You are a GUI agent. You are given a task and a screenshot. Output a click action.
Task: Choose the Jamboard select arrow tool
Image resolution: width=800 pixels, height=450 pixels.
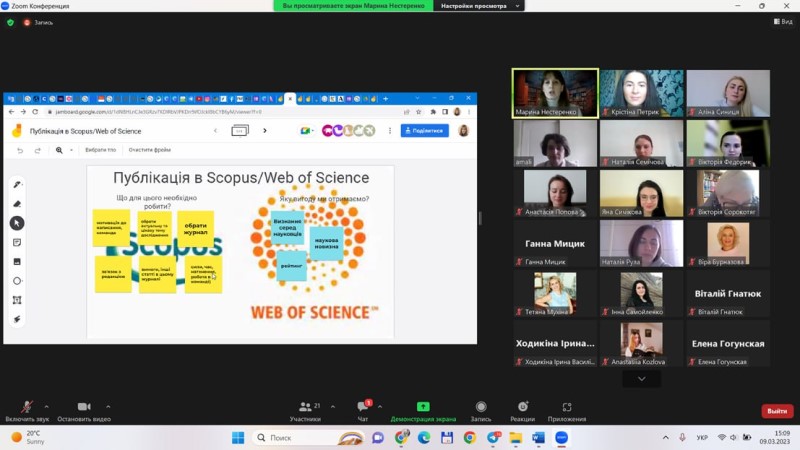[x=17, y=223]
